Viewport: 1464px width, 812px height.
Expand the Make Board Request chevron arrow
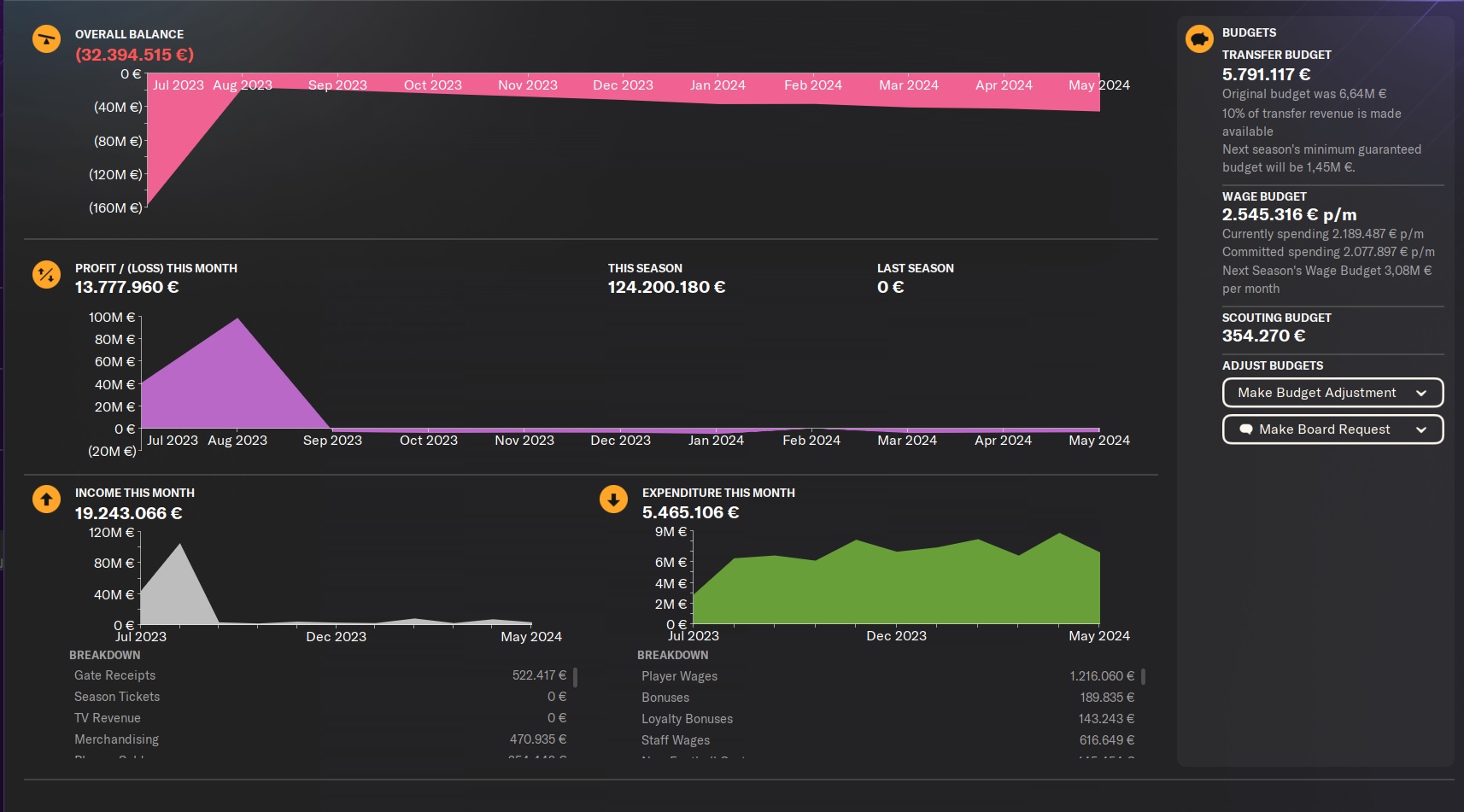[1421, 429]
